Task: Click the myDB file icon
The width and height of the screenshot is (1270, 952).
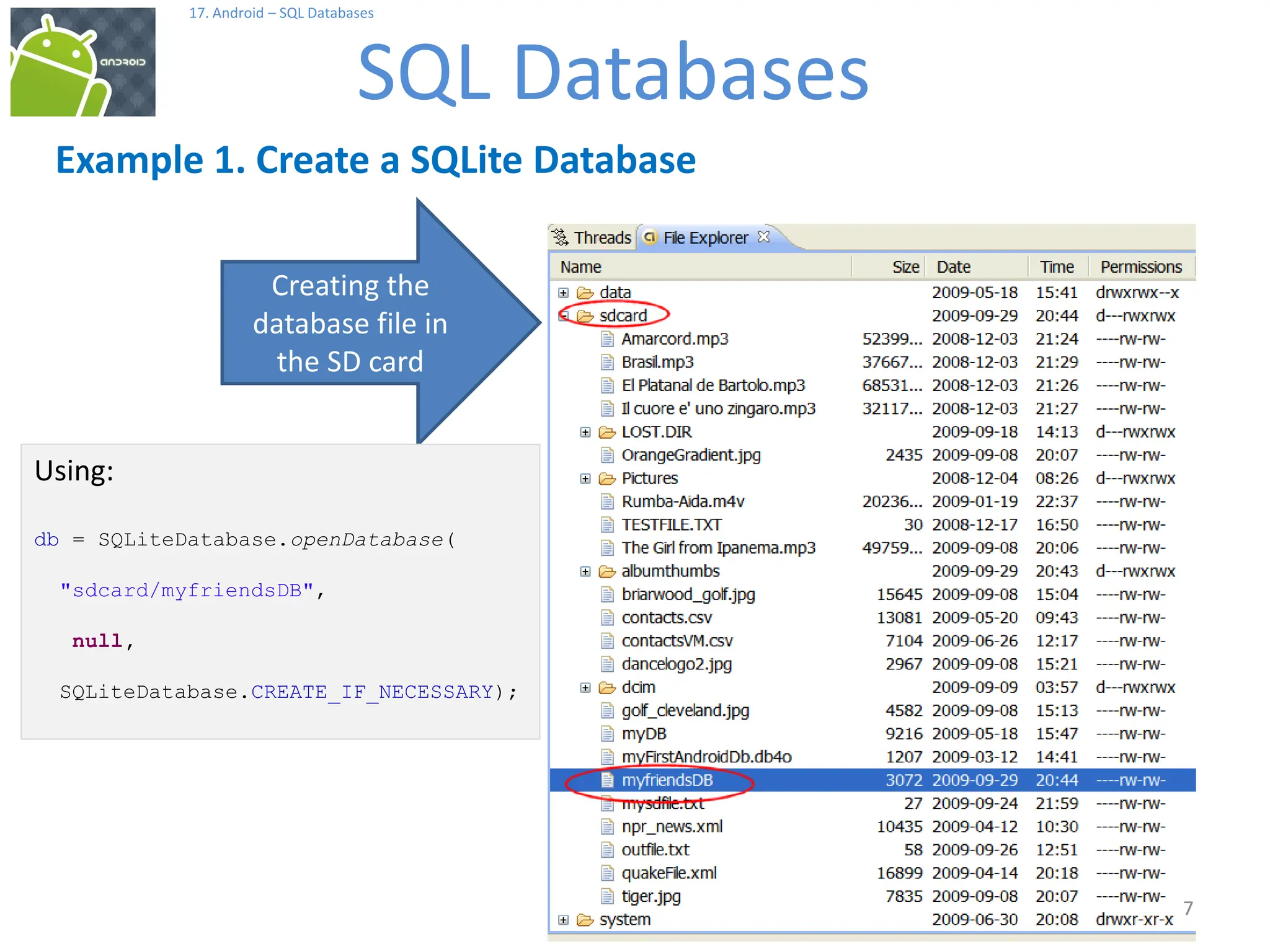Action: 608,734
